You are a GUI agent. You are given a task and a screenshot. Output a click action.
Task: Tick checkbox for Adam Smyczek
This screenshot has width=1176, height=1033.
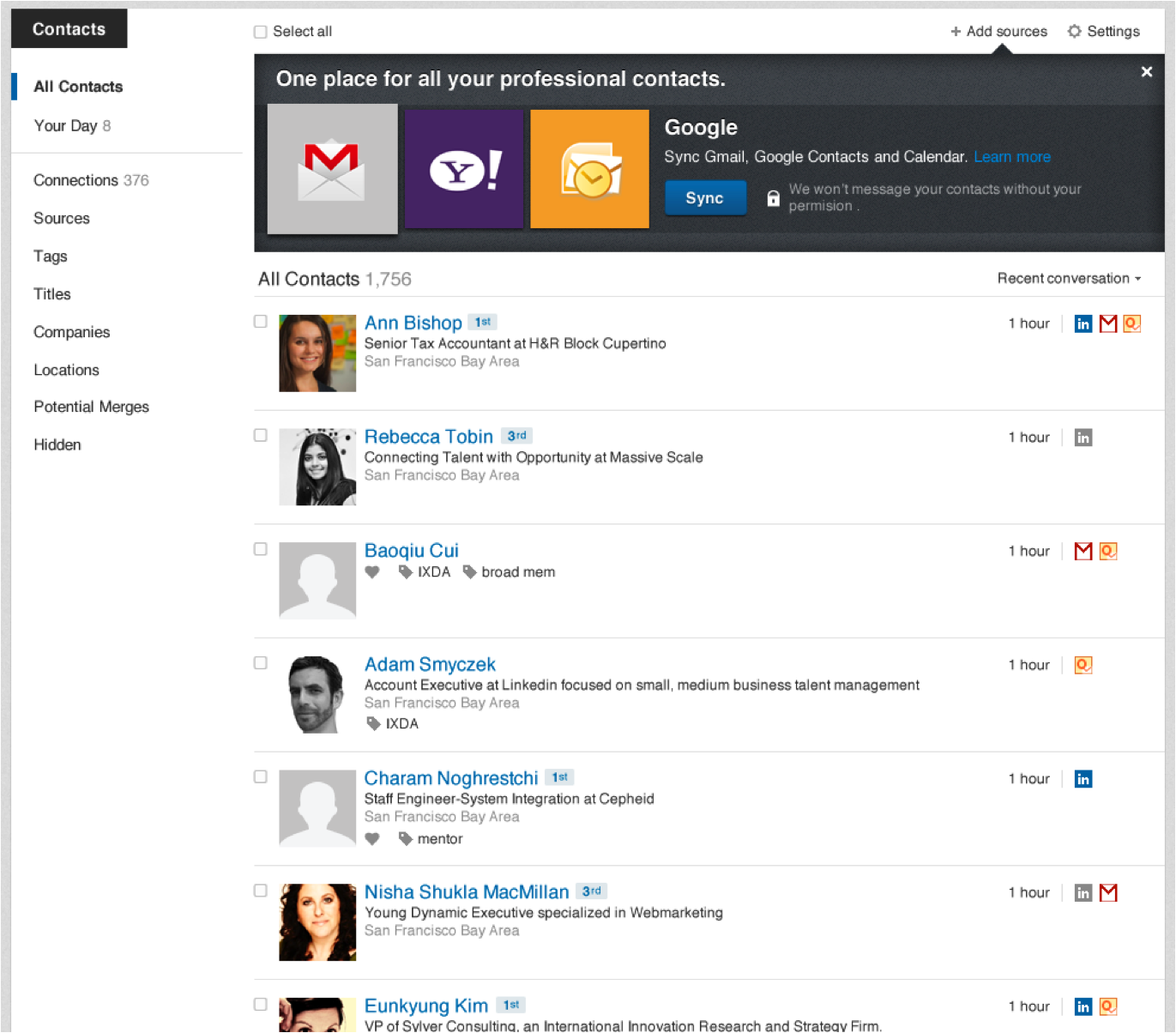click(261, 663)
